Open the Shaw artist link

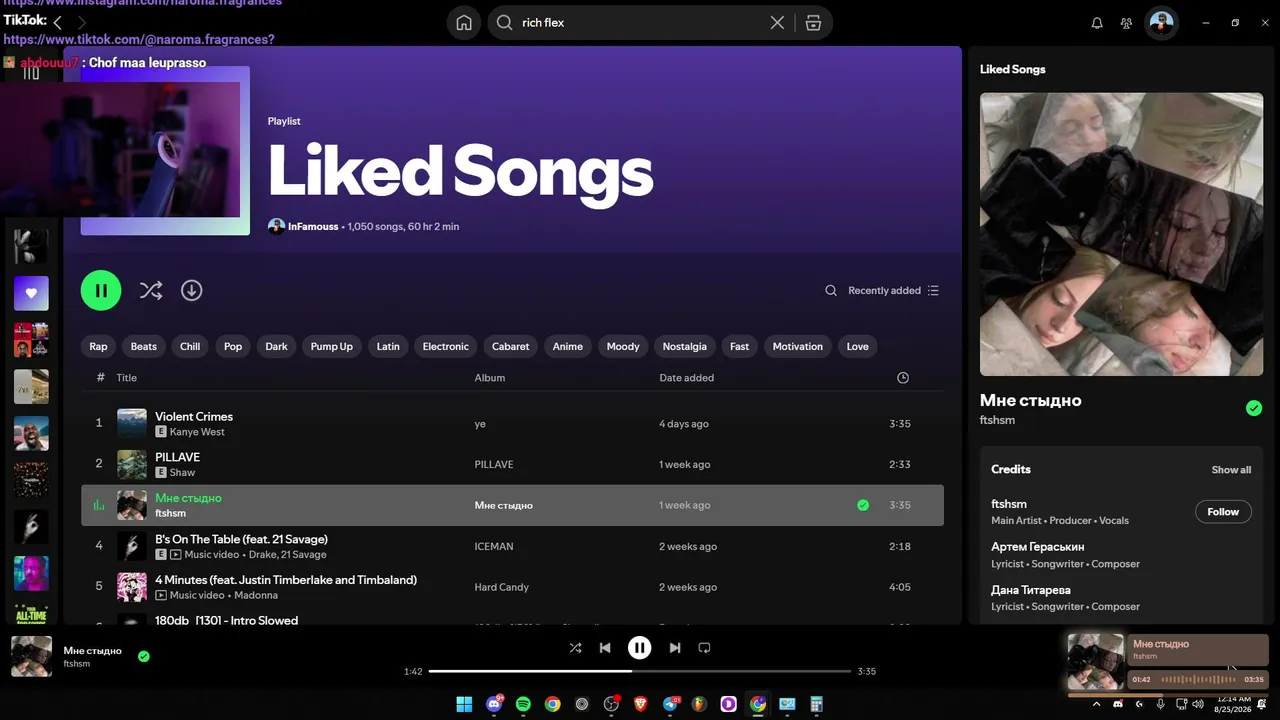pos(183,473)
